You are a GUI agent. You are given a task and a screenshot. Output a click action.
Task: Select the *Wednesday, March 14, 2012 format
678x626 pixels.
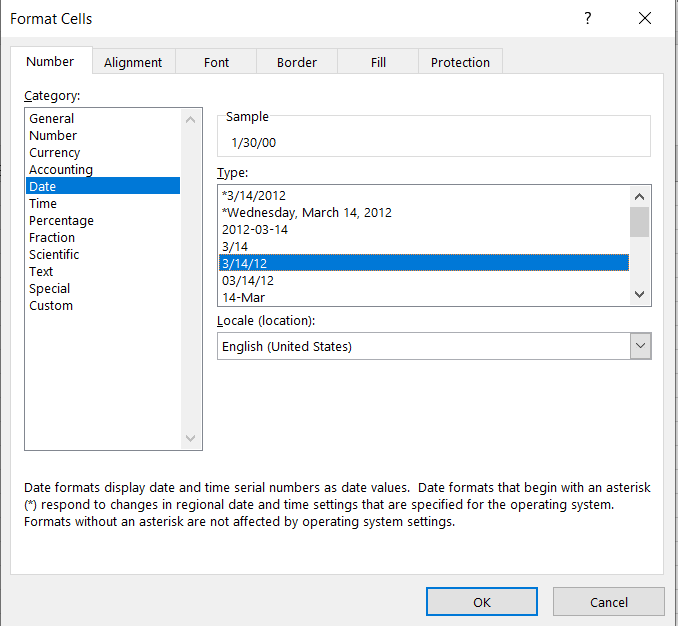tap(307, 212)
